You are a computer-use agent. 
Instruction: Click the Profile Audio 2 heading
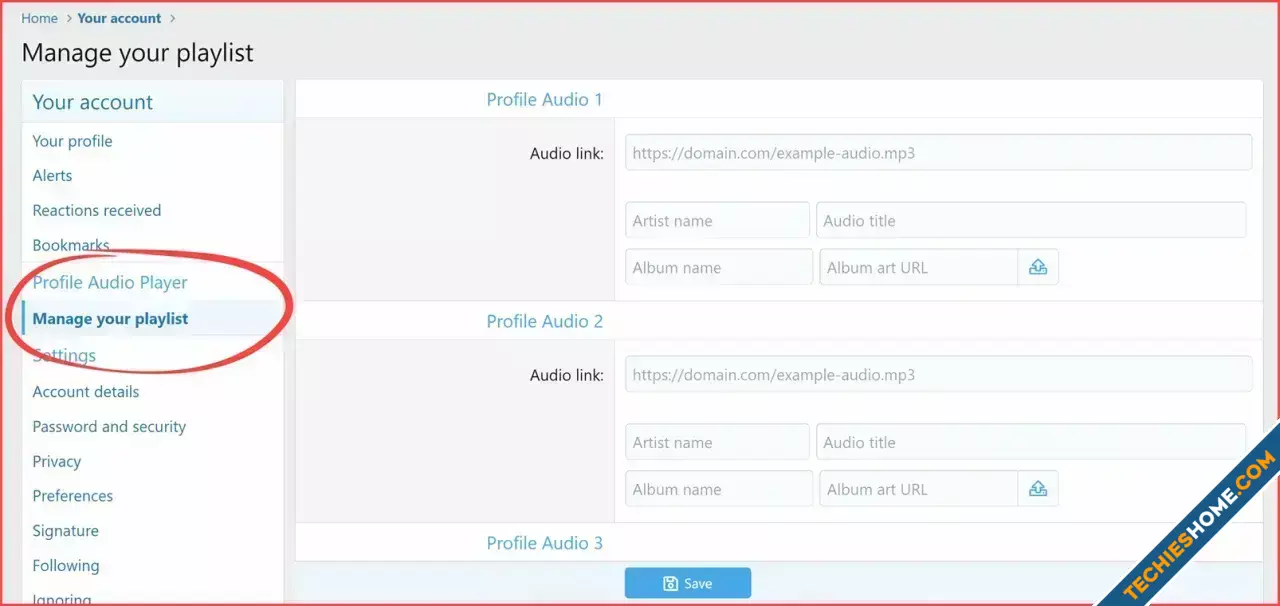click(545, 322)
